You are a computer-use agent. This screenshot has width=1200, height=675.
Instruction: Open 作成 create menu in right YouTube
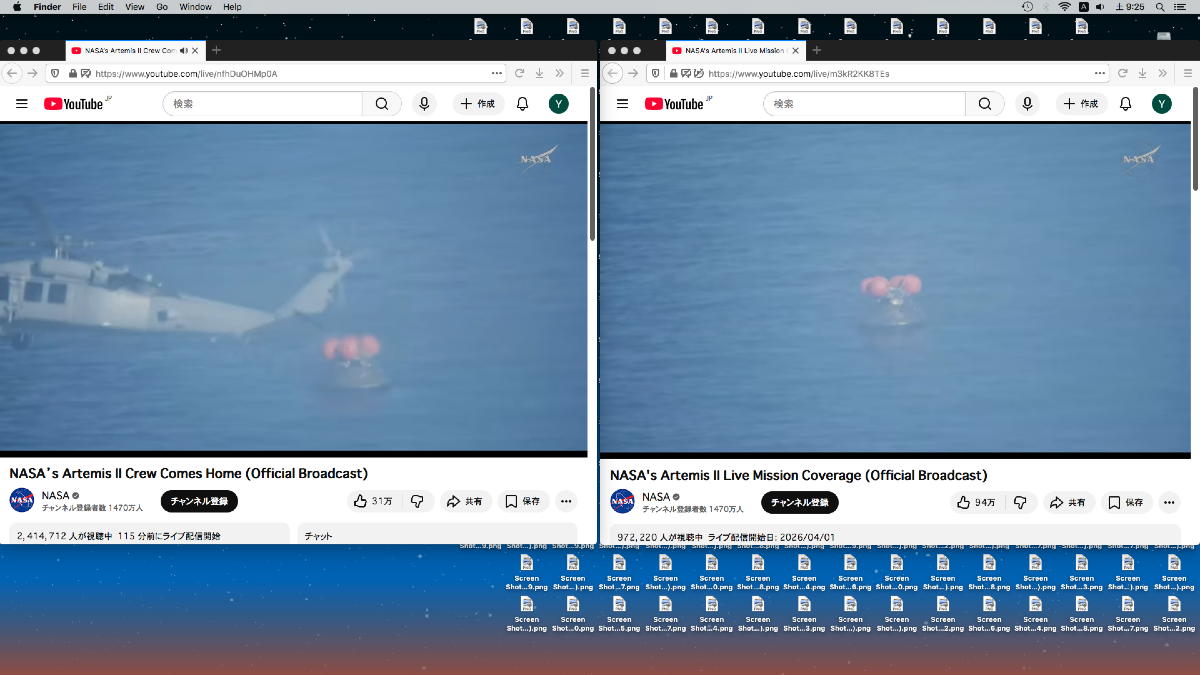click(x=1081, y=103)
